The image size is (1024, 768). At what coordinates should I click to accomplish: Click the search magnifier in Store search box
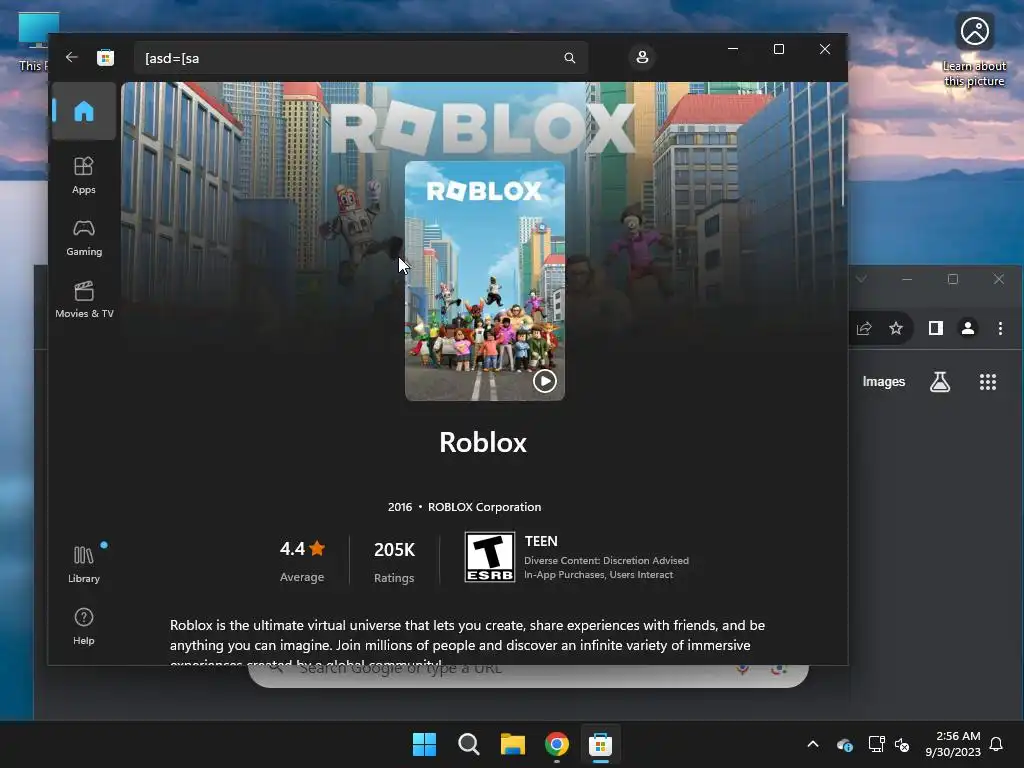[569, 58]
